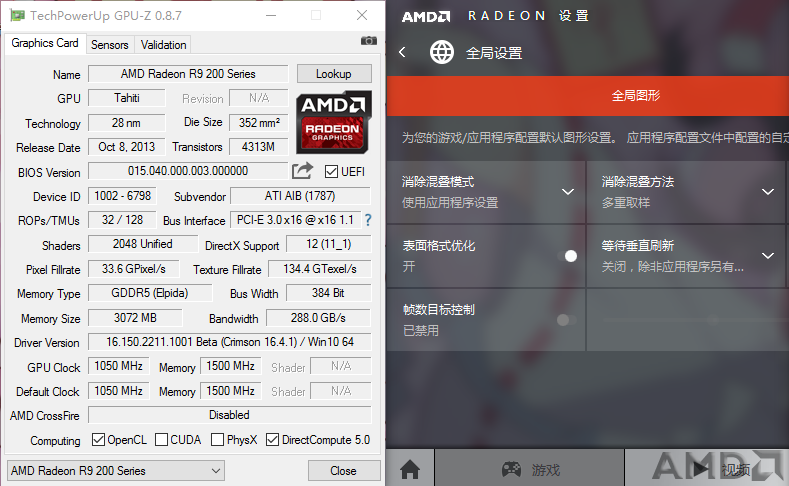This screenshot has height=486, width=789.
Task: Click the Bus Interface question mark
Action: click(368, 220)
